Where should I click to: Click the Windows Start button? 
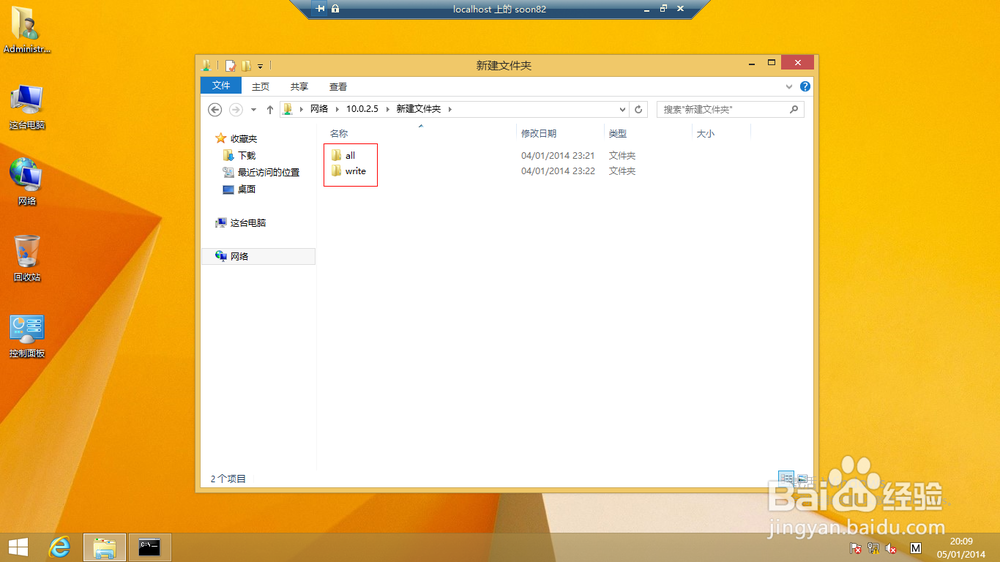(18, 547)
